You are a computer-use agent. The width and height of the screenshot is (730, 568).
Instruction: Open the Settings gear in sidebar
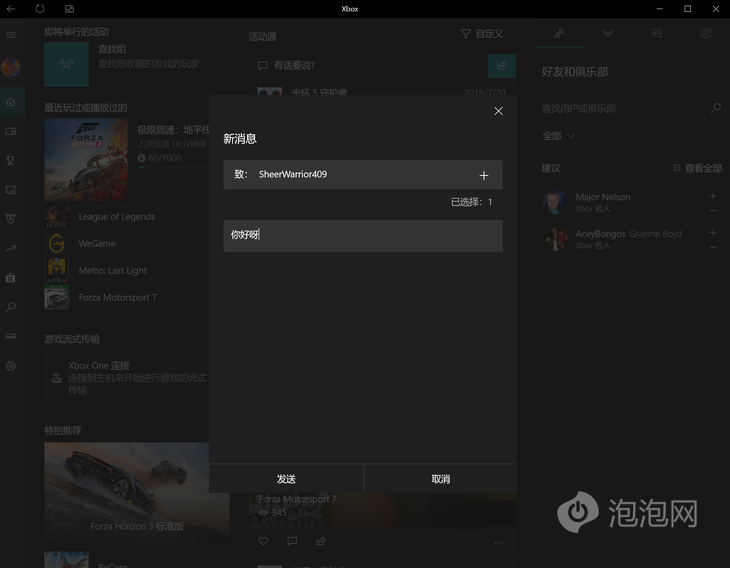pos(11,366)
